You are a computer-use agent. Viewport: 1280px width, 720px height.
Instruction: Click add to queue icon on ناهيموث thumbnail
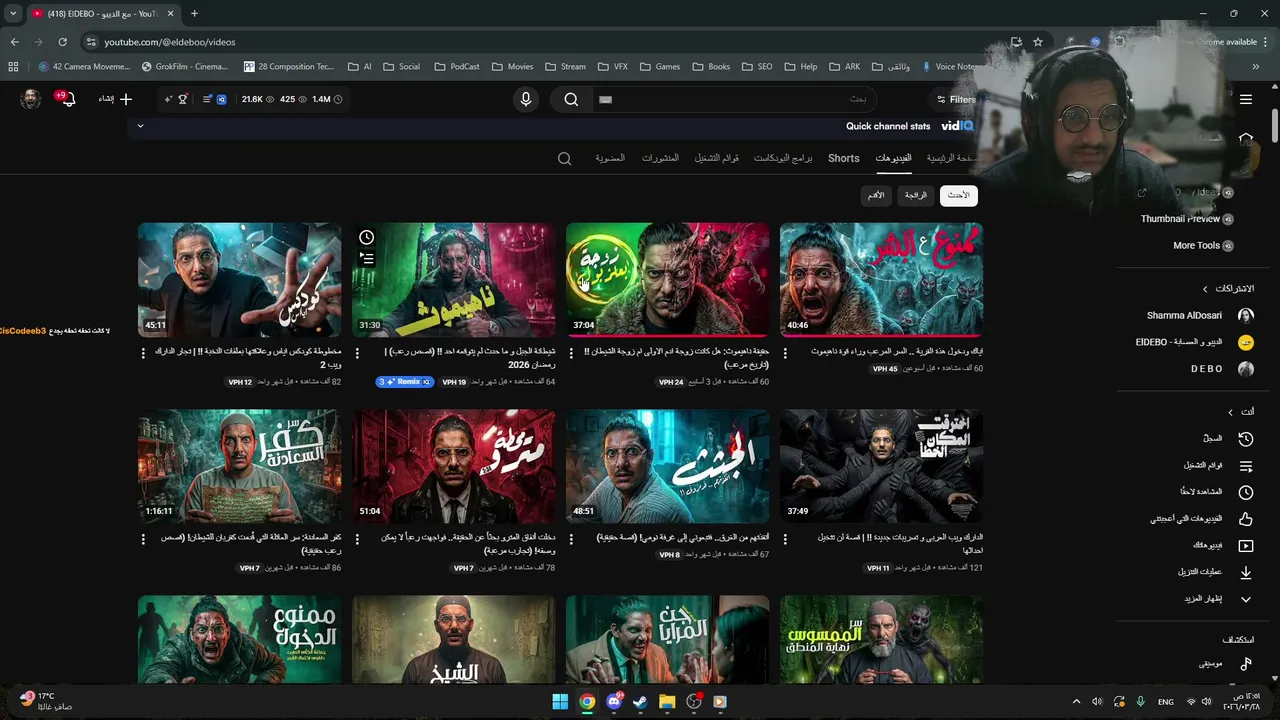[367, 258]
